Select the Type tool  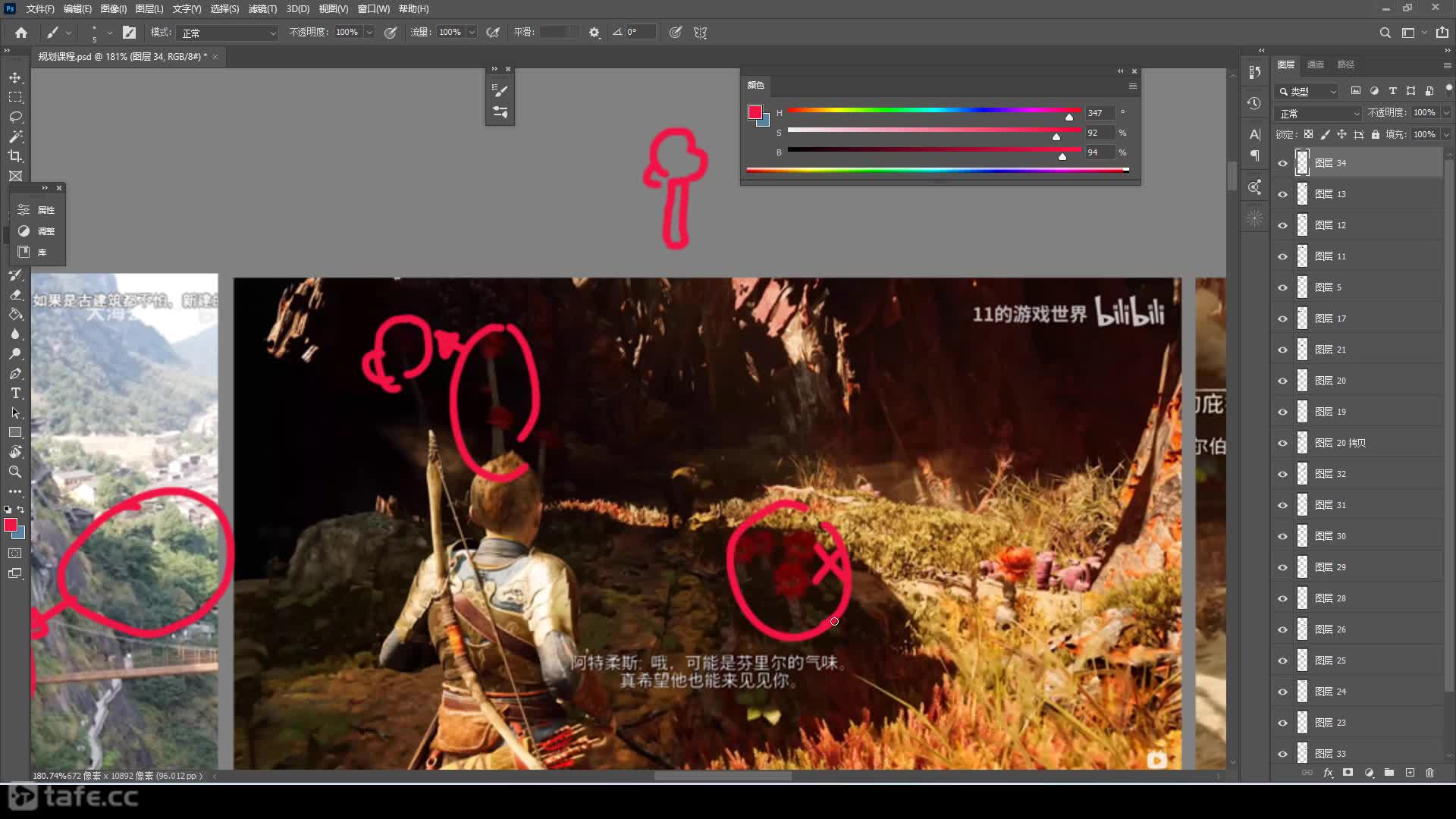point(15,393)
